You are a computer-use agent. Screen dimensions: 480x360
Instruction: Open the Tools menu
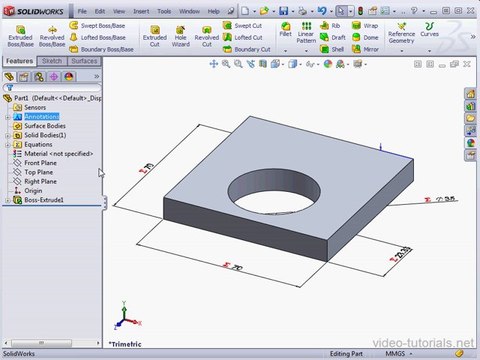(x=164, y=11)
